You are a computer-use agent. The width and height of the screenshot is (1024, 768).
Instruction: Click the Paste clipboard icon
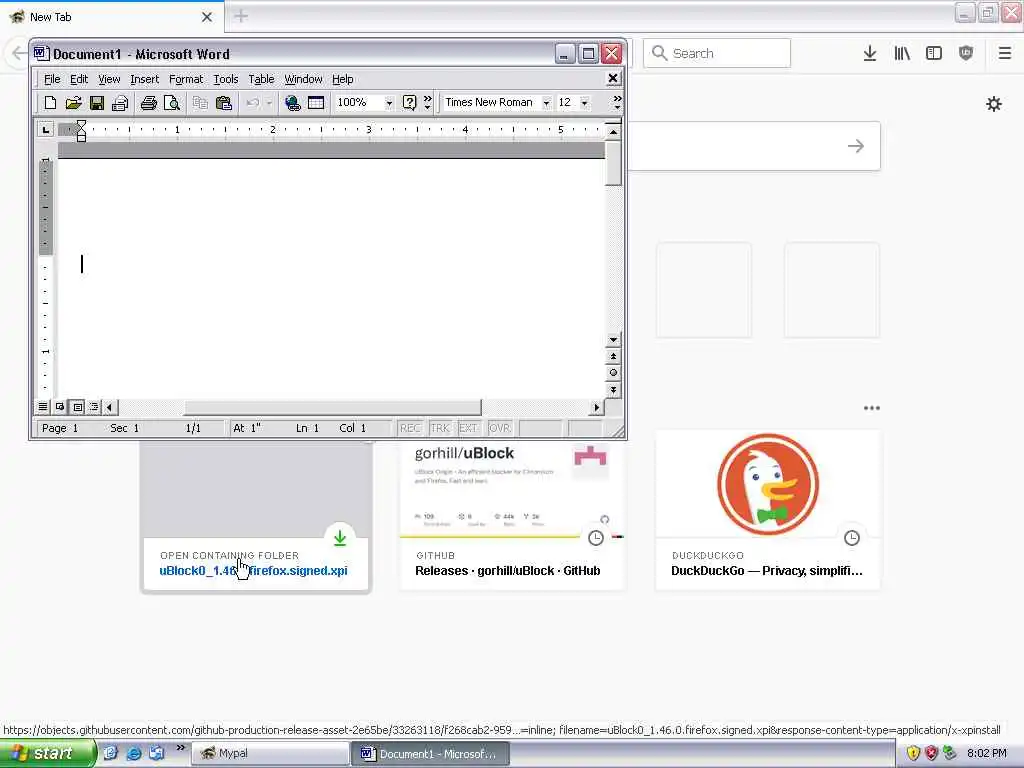223,103
